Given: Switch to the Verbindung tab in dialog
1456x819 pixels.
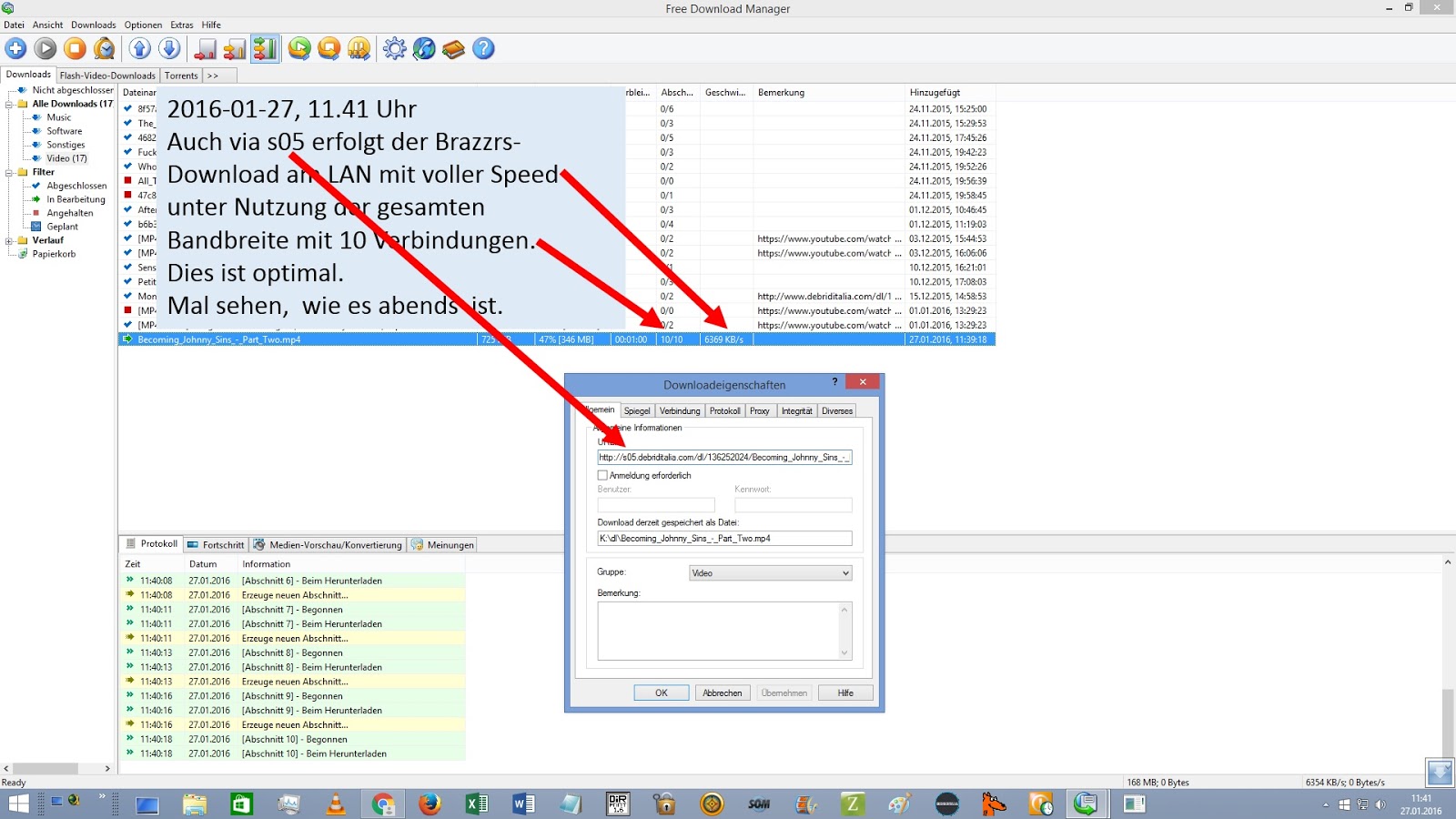Looking at the screenshot, I should [x=680, y=411].
